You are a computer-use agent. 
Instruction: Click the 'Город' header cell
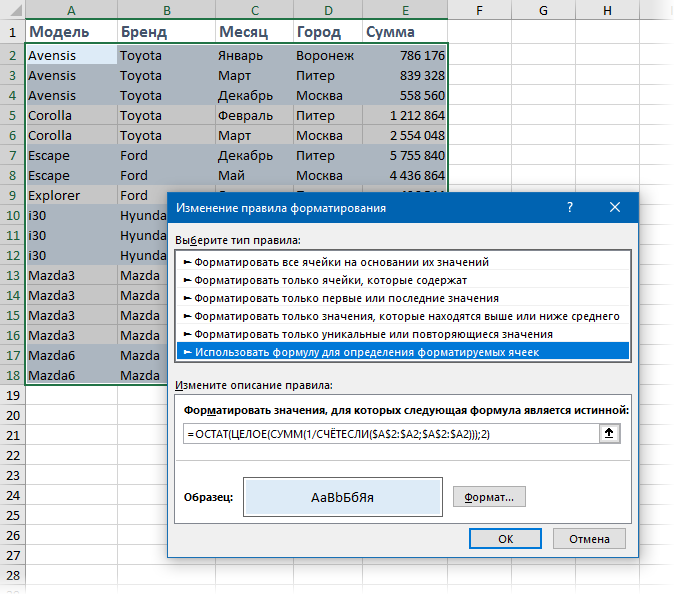(x=328, y=32)
